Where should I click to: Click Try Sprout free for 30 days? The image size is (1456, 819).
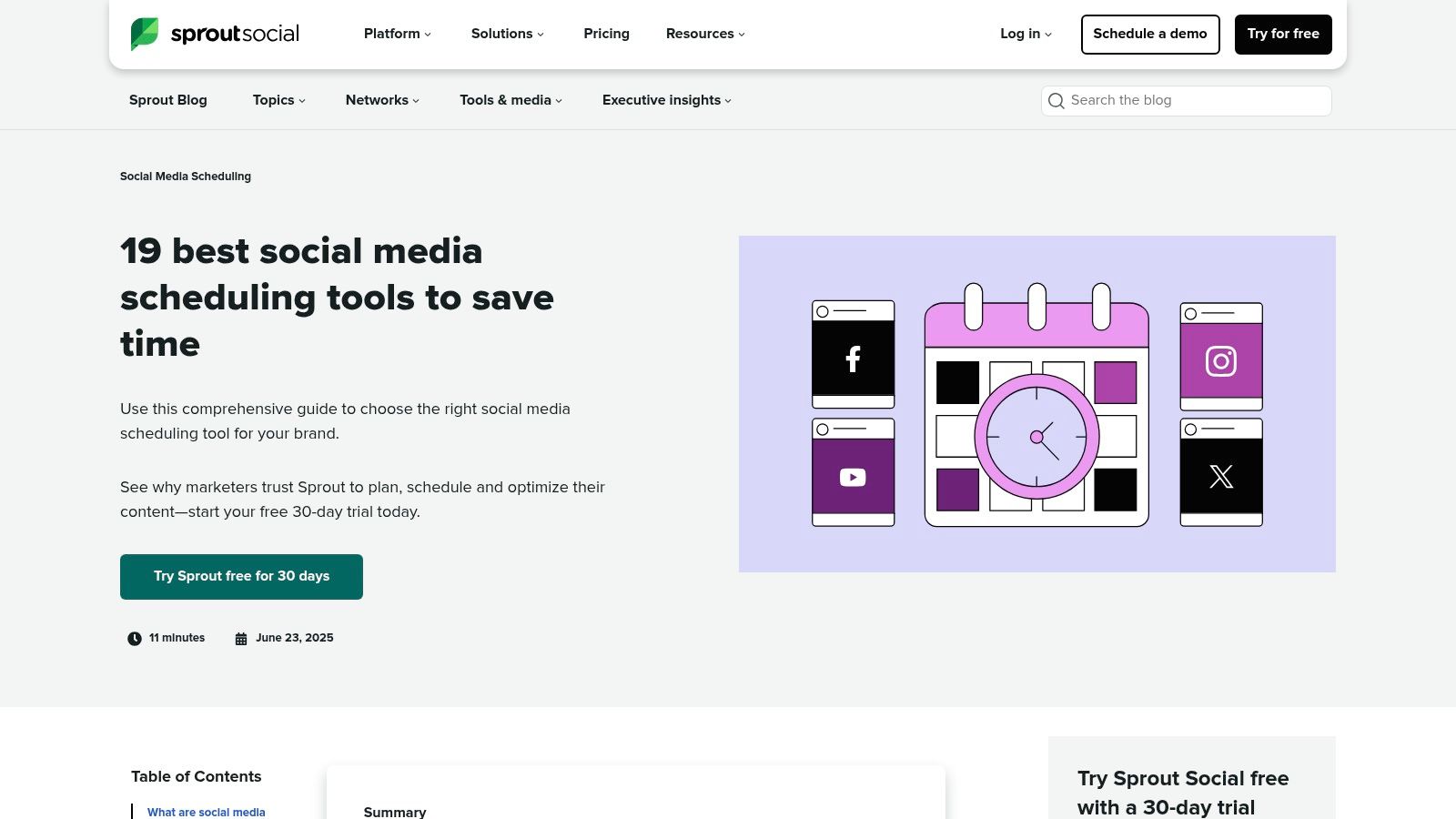[241, 577]
